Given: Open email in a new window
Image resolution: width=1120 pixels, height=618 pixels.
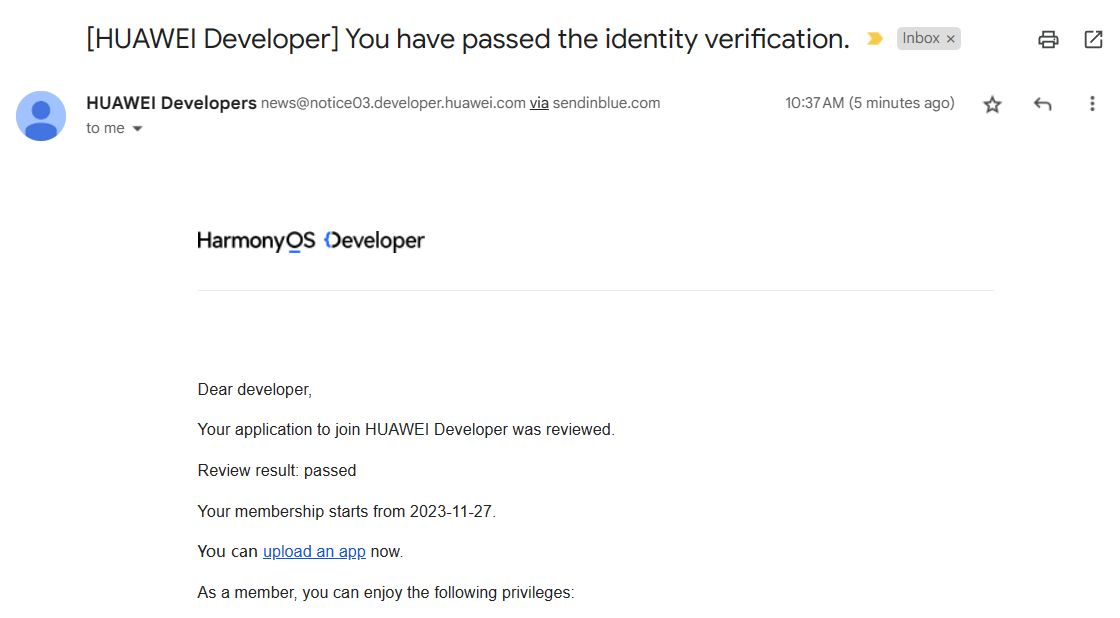Looking at the screenshot, I should [x=1094, y=39].
